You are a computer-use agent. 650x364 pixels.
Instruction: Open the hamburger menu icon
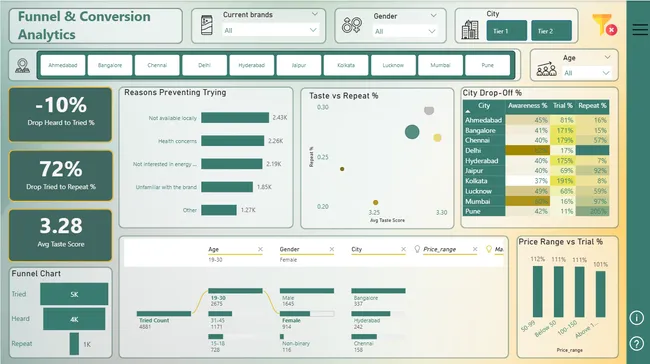(x=640, y=29)
